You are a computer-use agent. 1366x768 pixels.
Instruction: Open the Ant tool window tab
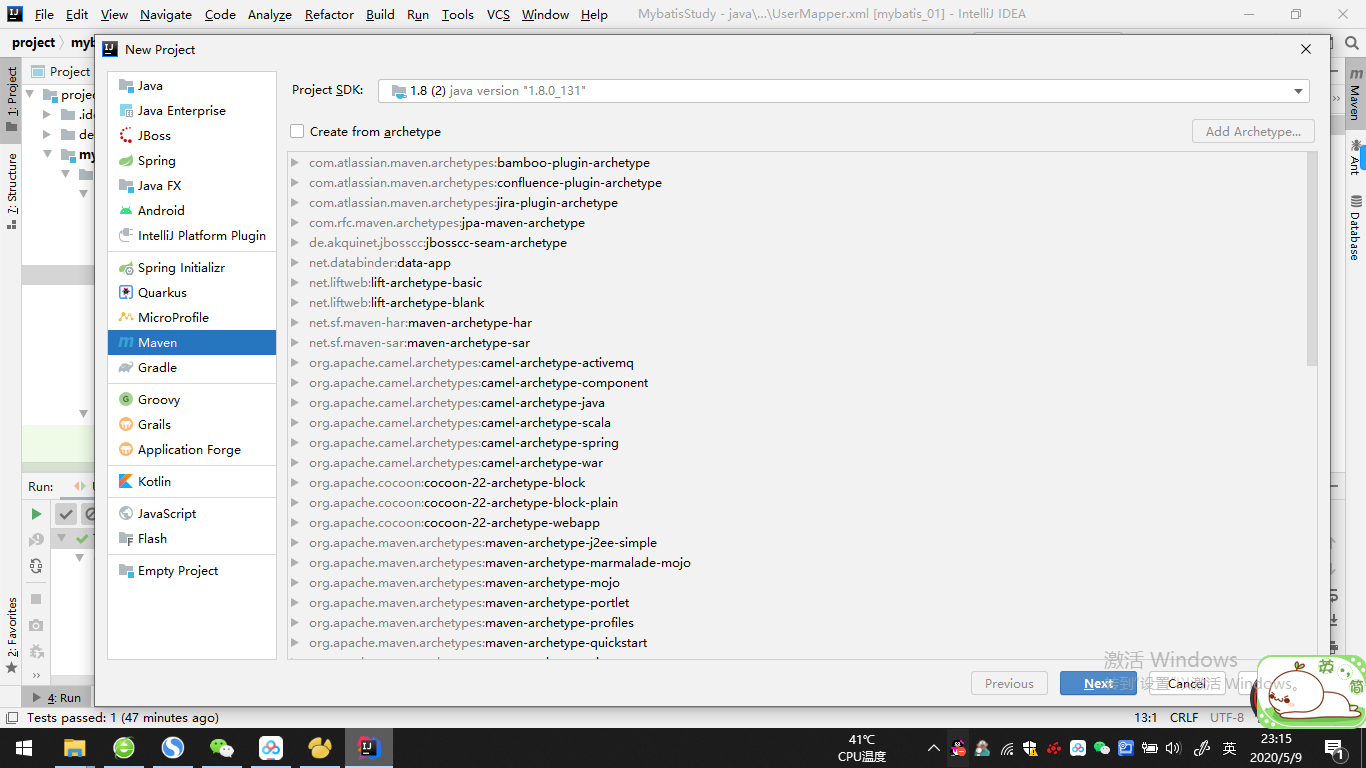pyautogui.click(x=1355, y=157)
